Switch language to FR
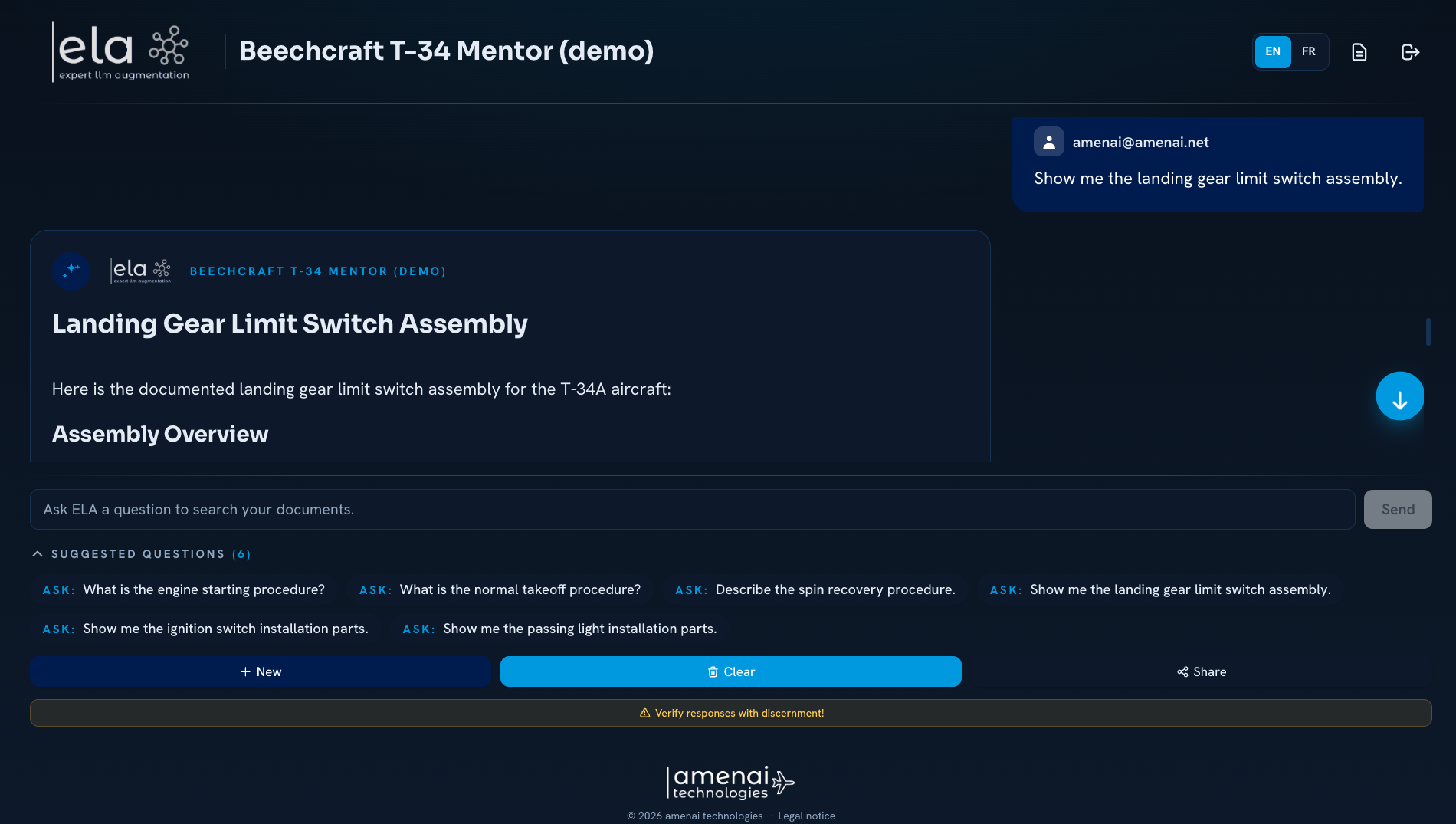The width and height of the screenshot is (1456, 824). (x=1308, y=52)
